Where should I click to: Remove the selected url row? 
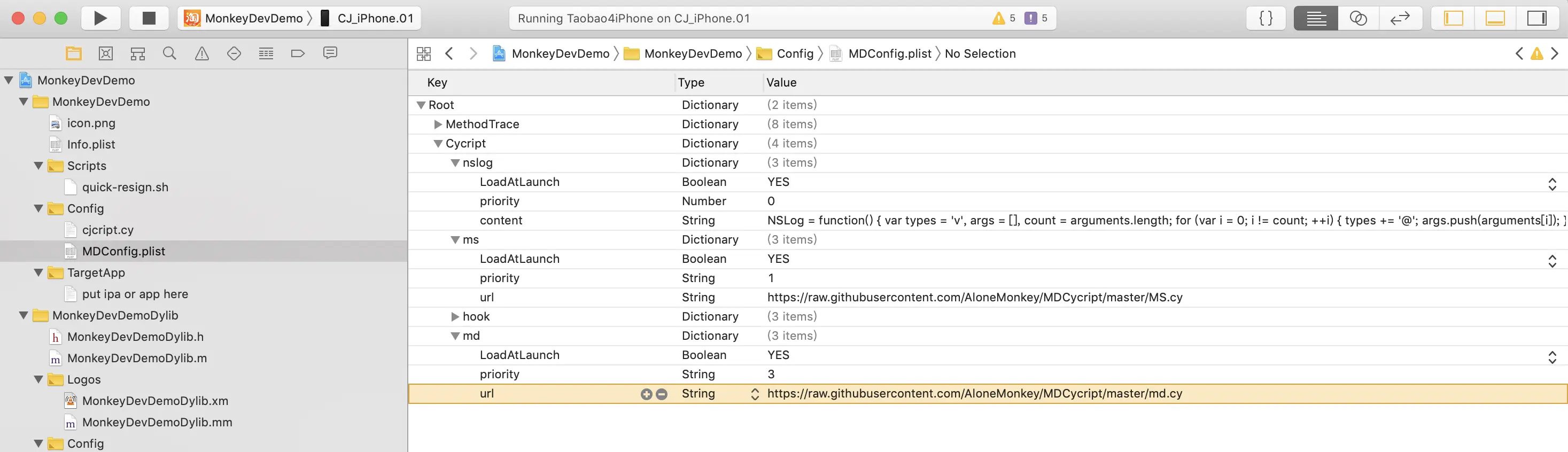662,394
